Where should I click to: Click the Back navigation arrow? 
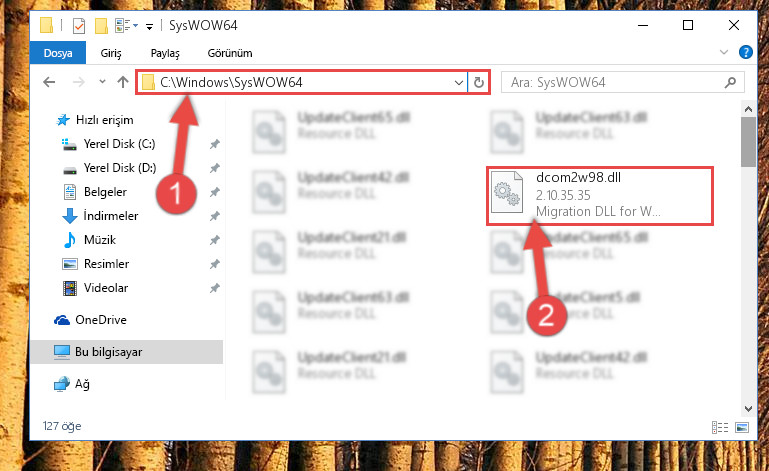tap(49, 82)
